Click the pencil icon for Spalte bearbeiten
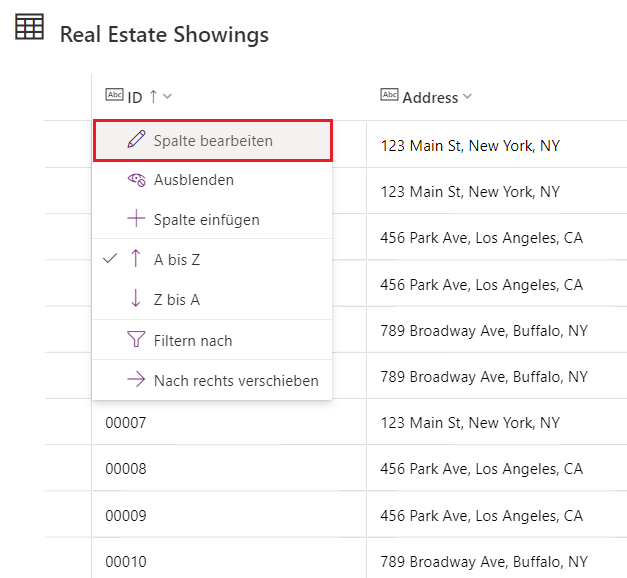This screenshot has width=627, height=578. coord(136,139)
